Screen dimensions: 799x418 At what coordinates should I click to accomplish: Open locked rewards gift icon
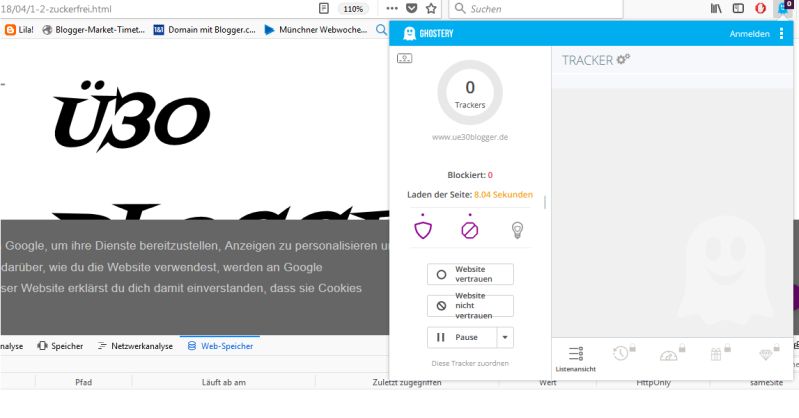[x=718, y=353]
